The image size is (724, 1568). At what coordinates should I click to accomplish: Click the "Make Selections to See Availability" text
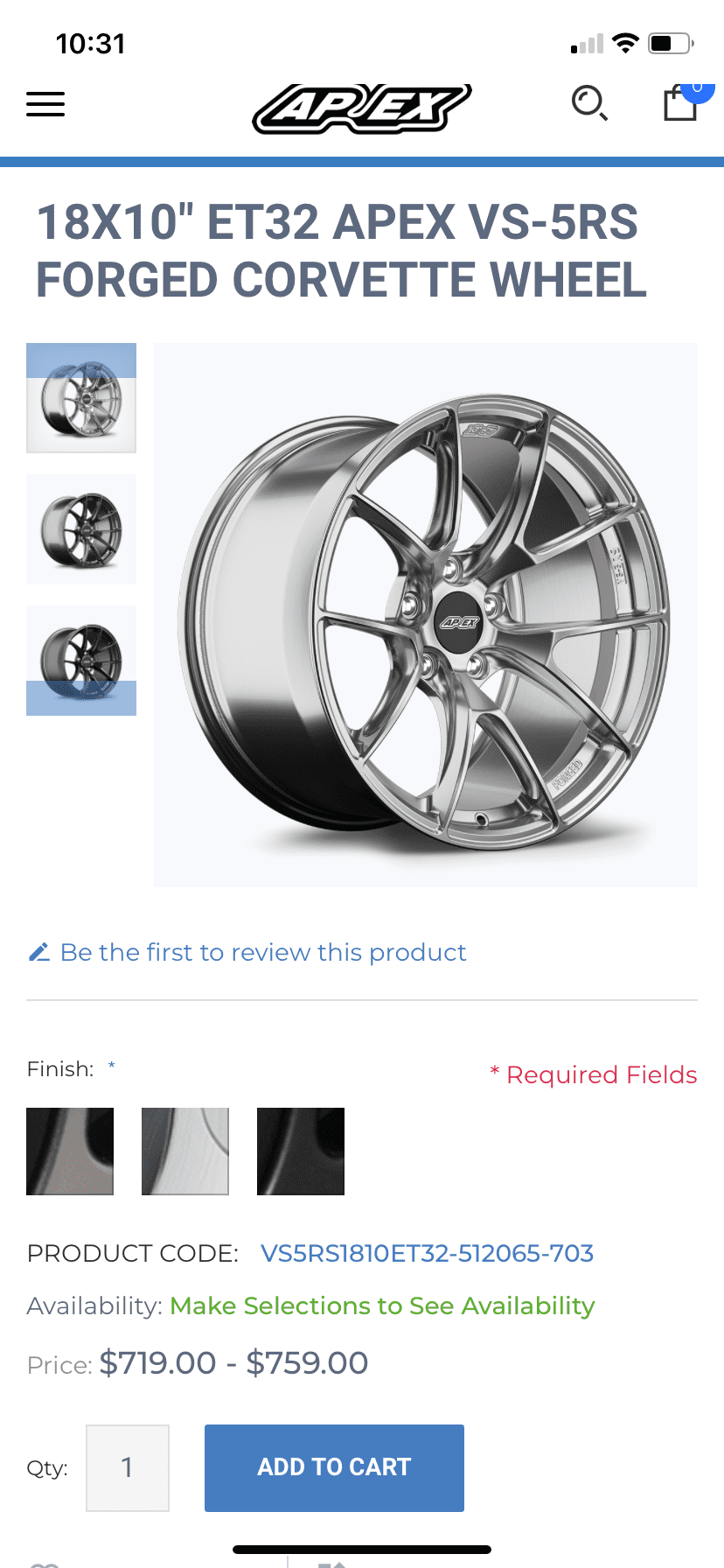[382, 1306]
